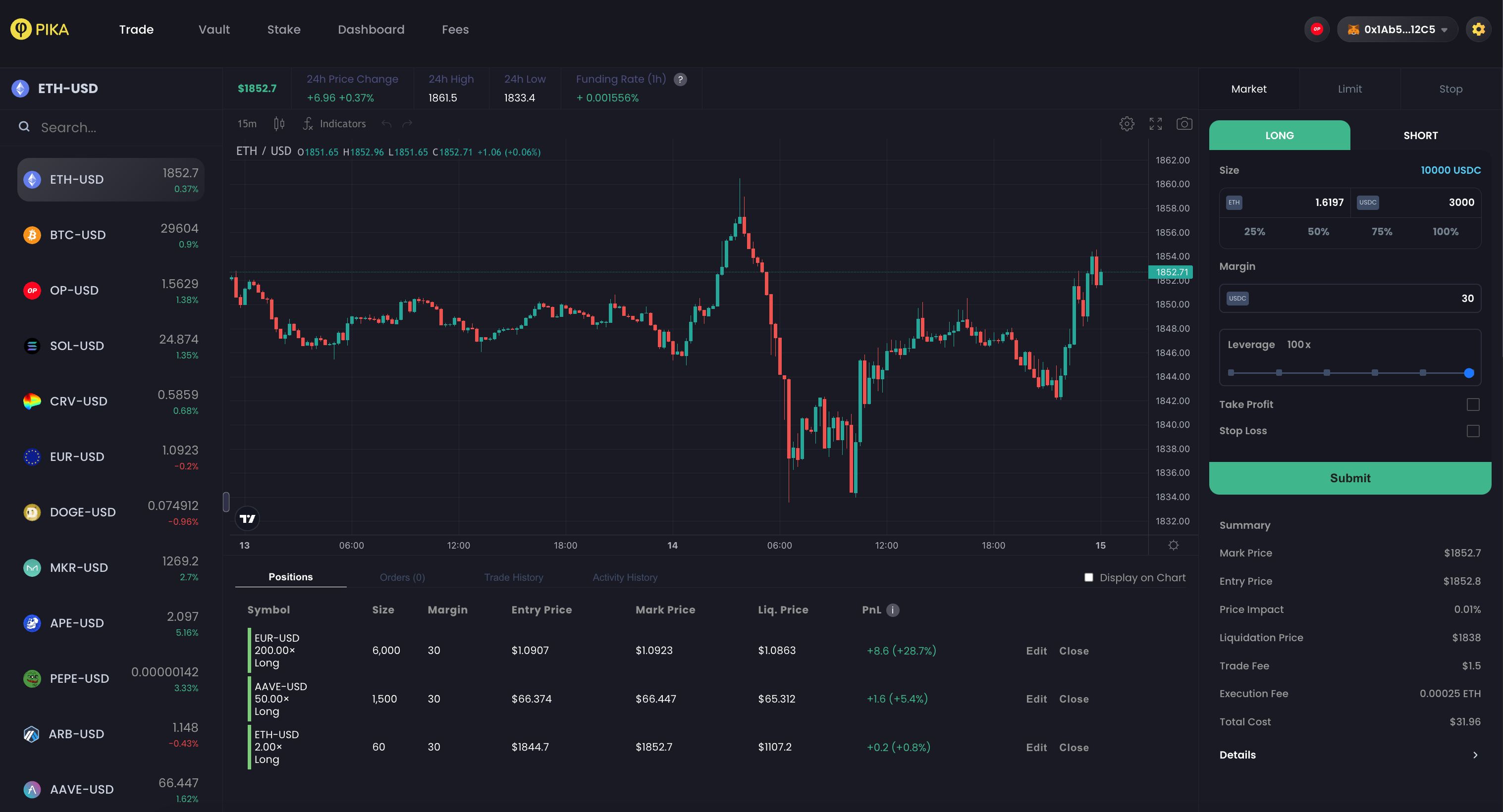
Task: Close the AAVE-USD position
Action: (1074, 699)
